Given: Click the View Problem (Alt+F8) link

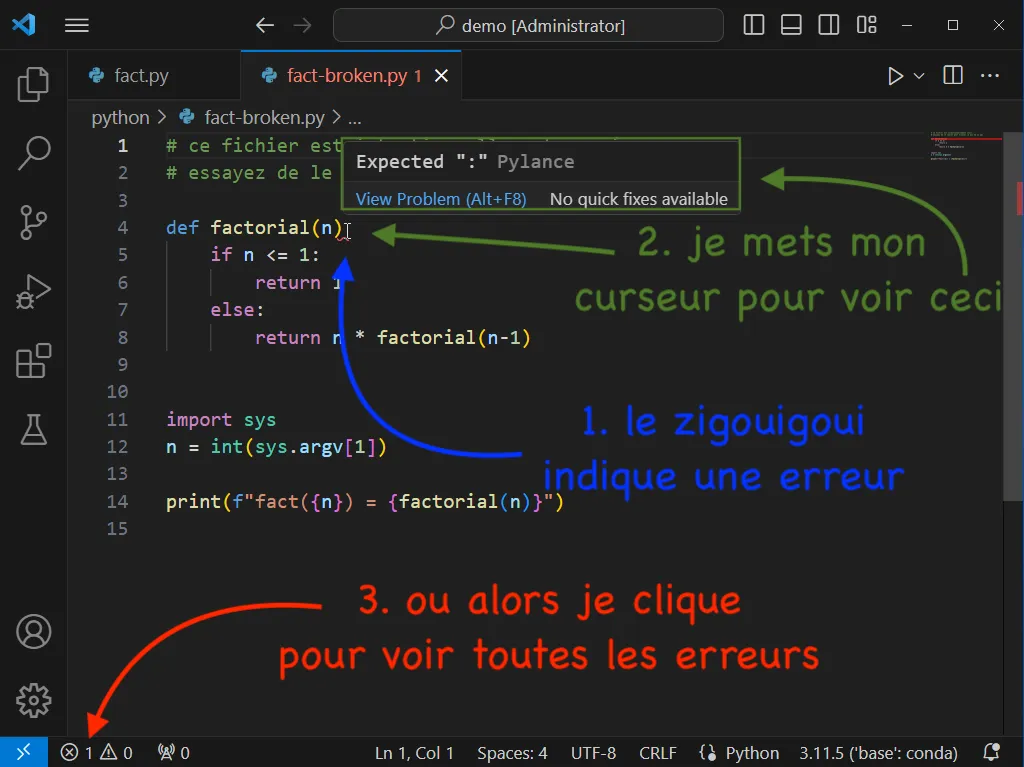Looking at the screenshot, I should pos(441,199).
